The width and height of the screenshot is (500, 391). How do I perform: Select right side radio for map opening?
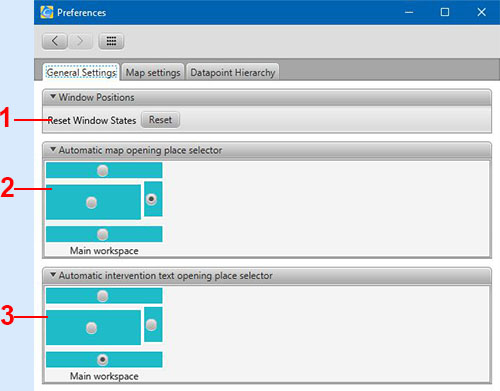click(x=151, y=199)
